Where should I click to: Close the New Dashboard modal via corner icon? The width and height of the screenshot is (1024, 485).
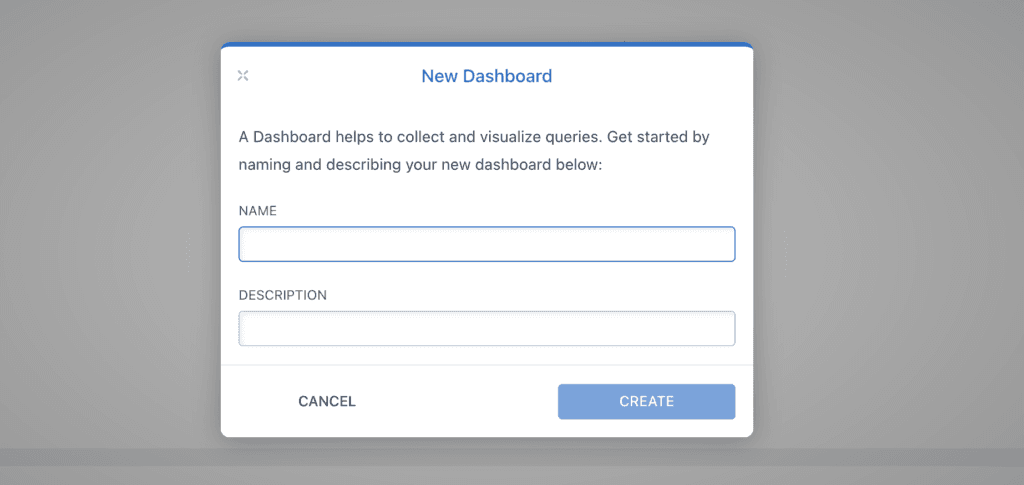[243, 76]
